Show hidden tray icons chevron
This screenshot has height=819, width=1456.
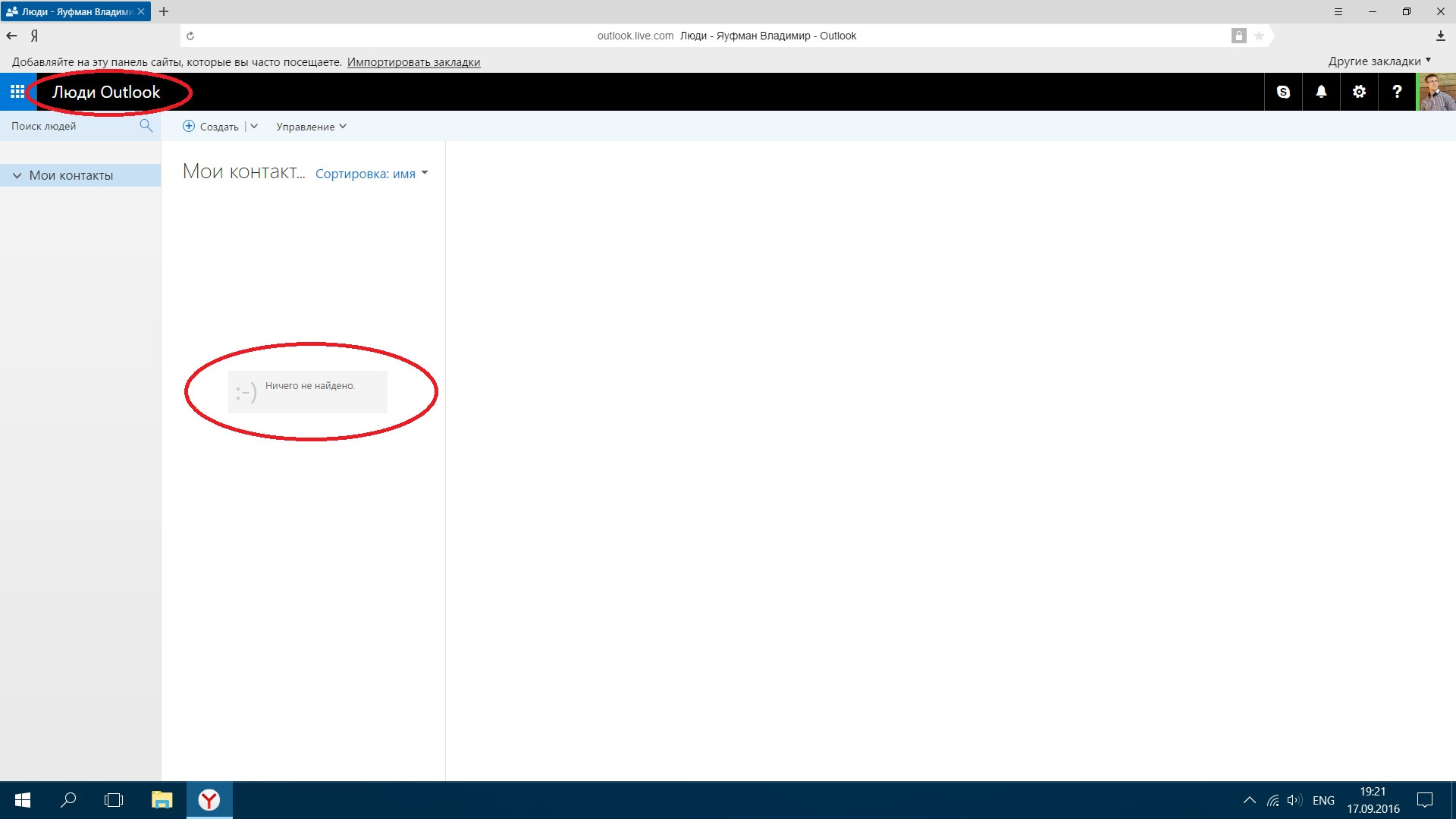pyautogui.click(x=1249, y=800)
